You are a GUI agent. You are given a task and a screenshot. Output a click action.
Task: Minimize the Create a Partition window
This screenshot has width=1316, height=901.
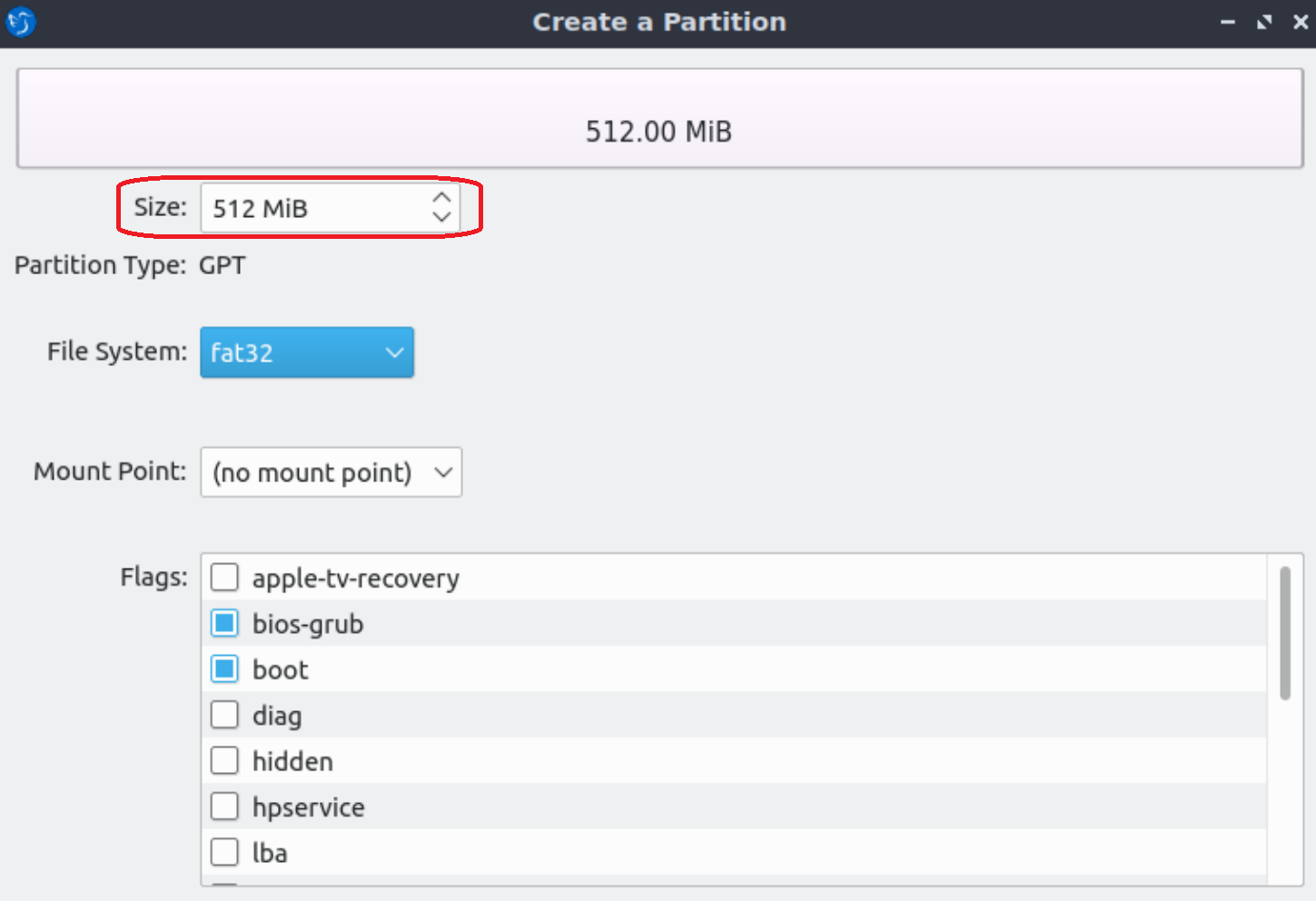click(1227, 22)
